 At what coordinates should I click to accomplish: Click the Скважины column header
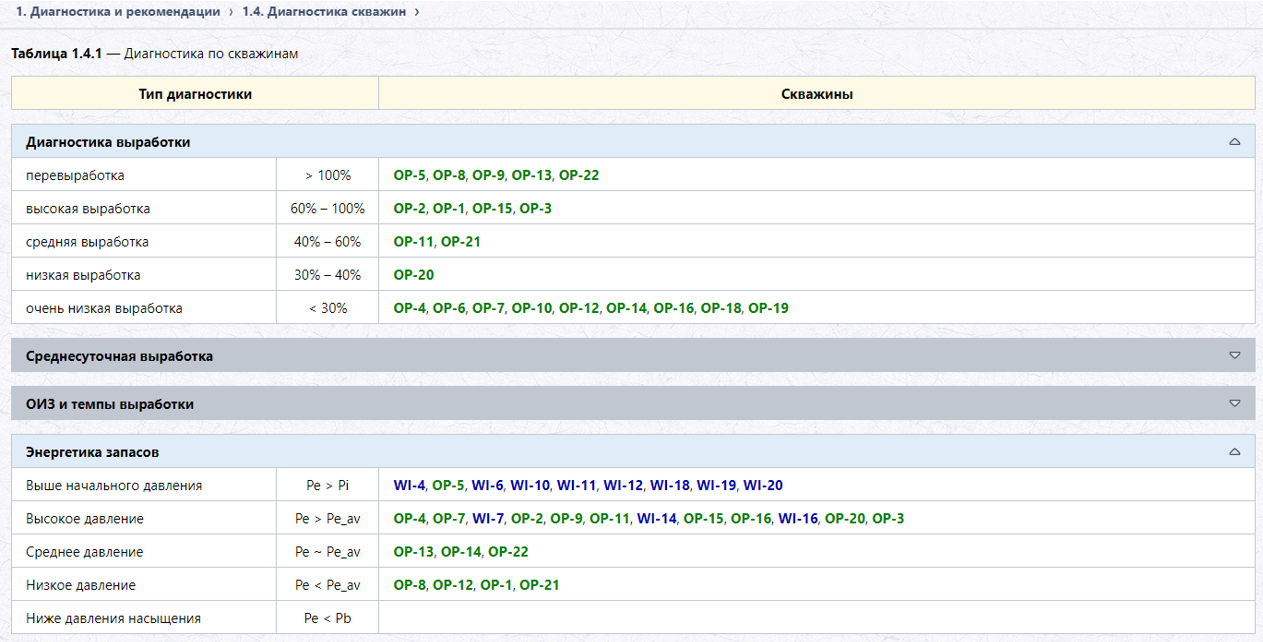click(x=817, y=94)
